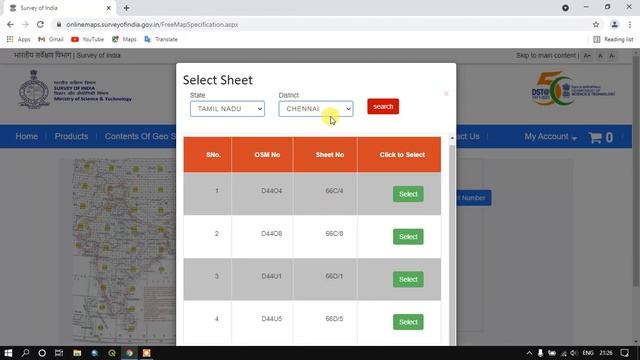Screen dimensions: 640x360
Task: Click the A+ increase font size control
Action: click(587, 56)
